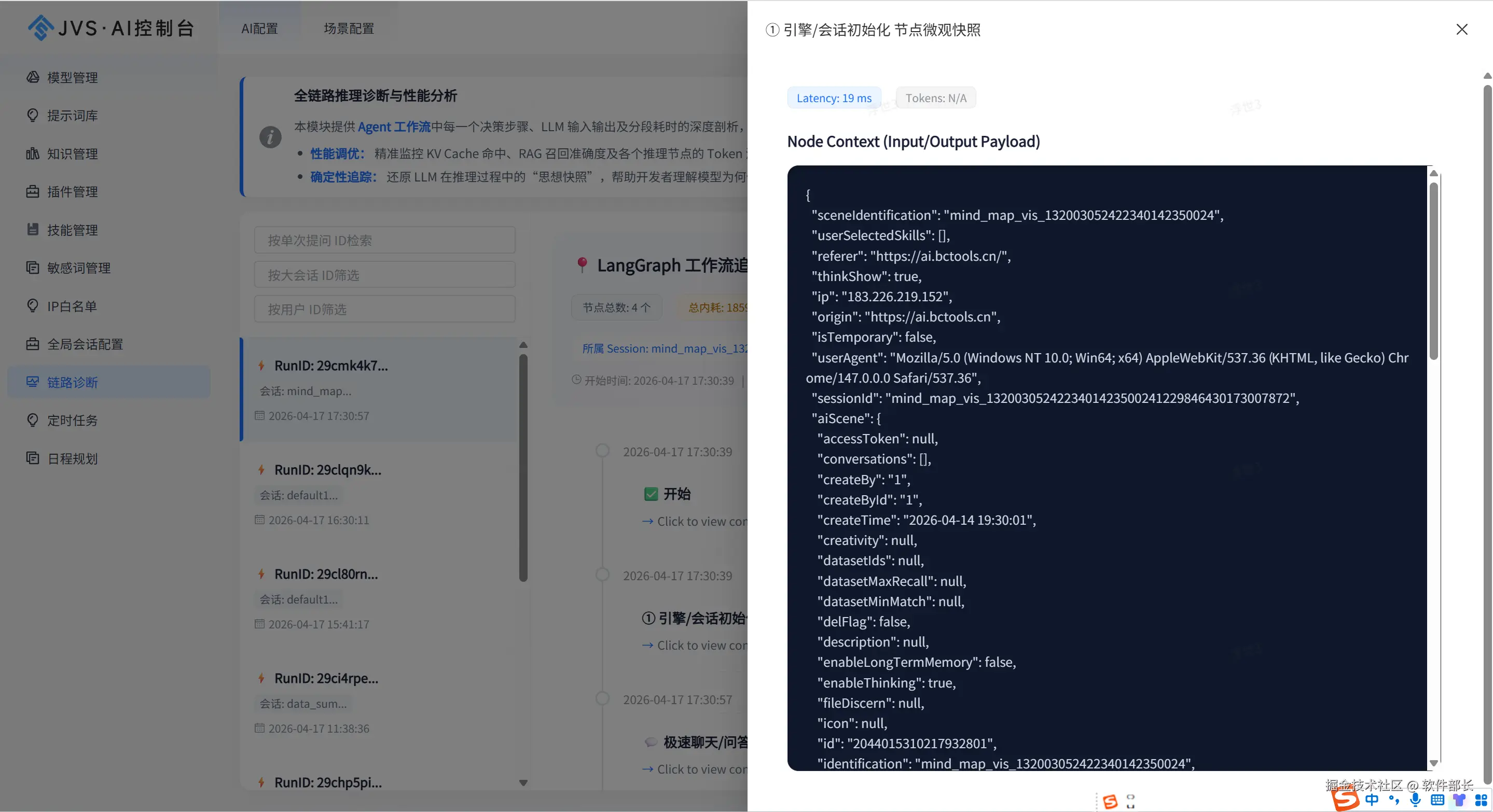
Task: Click the microphone icon in IME toolbar
Action: click(1415, 800)
